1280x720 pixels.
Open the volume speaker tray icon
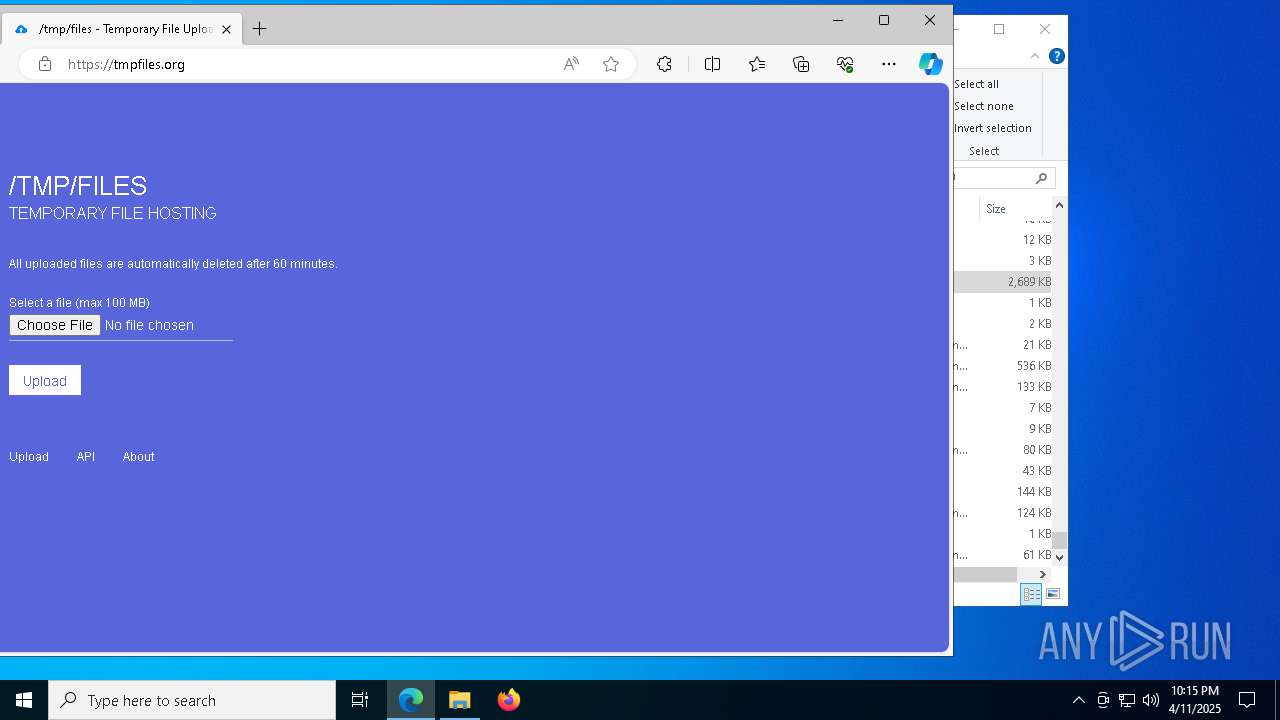[1151, 700]
